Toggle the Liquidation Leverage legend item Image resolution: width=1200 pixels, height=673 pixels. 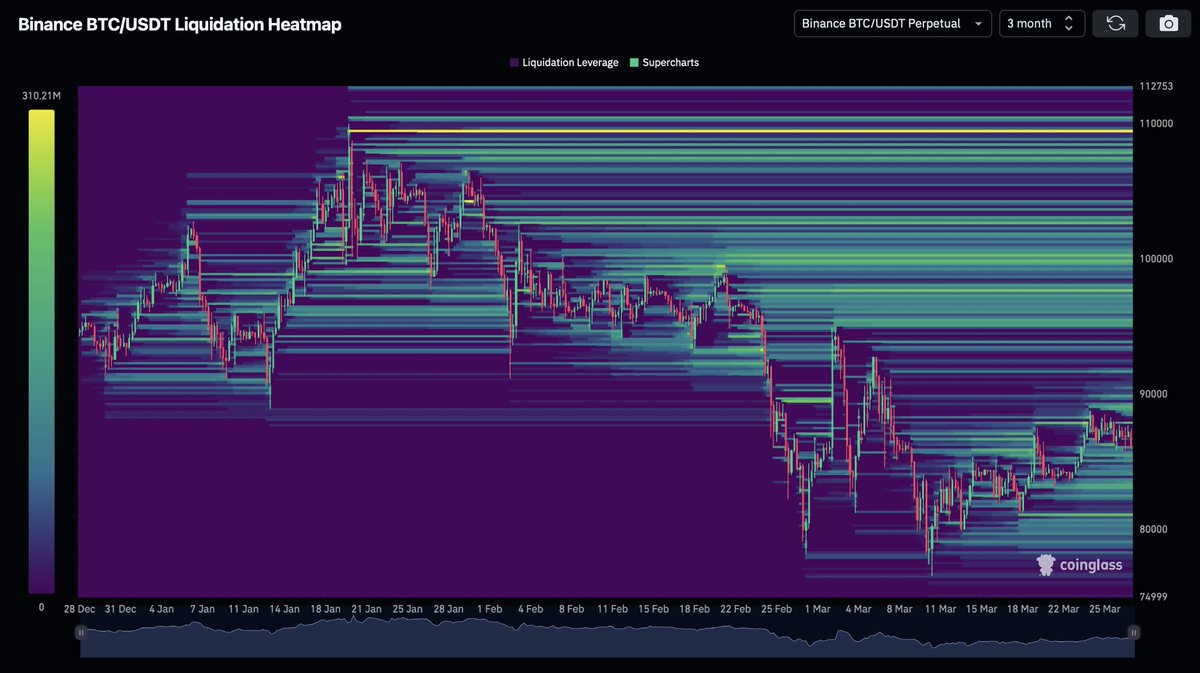point(564,62)
